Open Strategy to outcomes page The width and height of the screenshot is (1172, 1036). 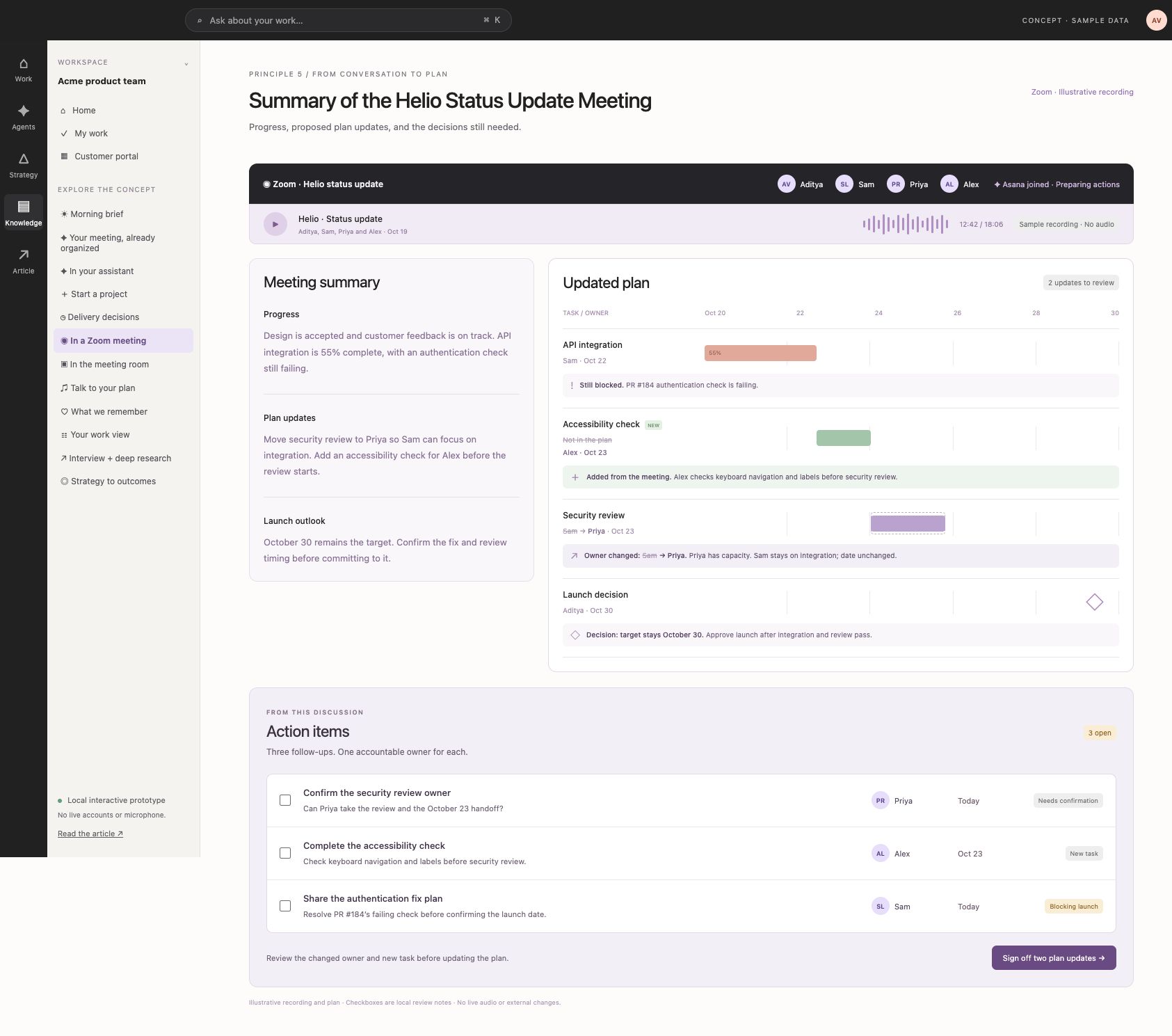coord(123,481)
